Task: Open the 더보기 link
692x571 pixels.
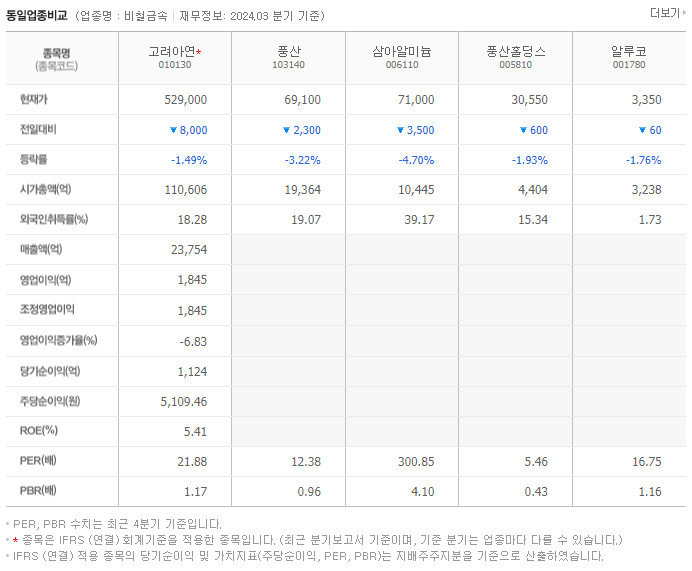Action: [667, 13]
